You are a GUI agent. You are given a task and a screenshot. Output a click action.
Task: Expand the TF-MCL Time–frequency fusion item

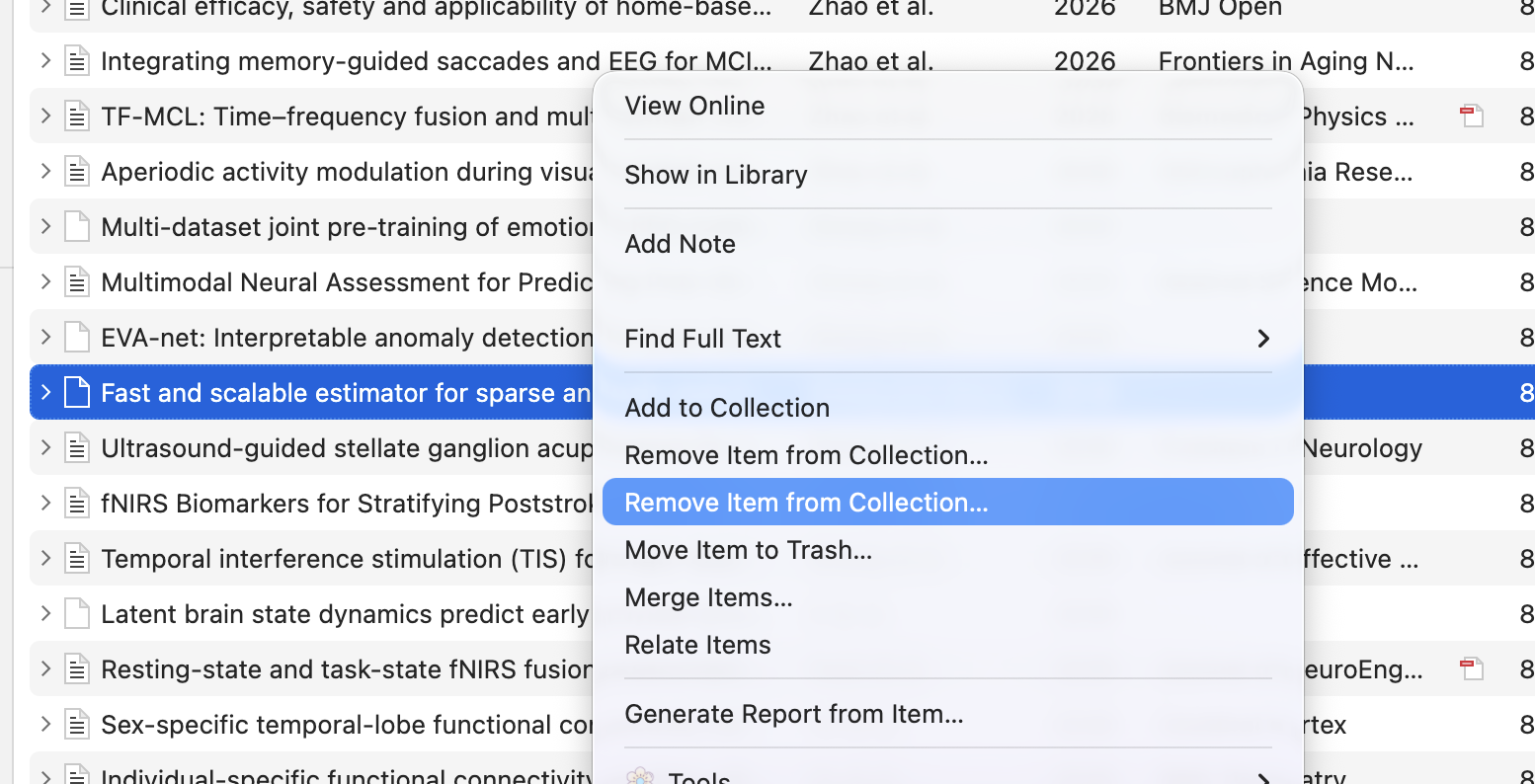click(x=45, y=116)
